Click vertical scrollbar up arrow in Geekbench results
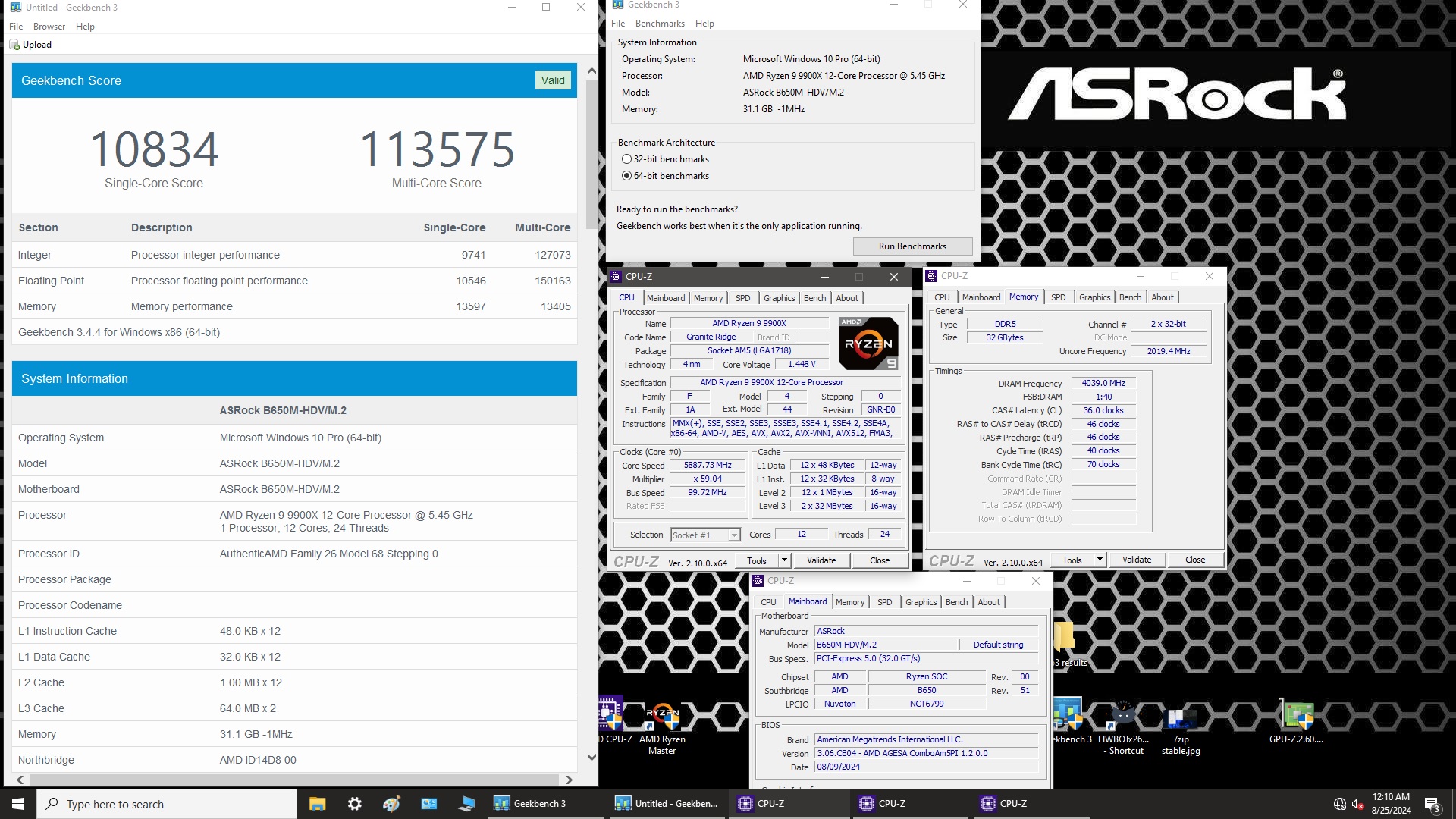1456x819 pixels. click(591, 71)
